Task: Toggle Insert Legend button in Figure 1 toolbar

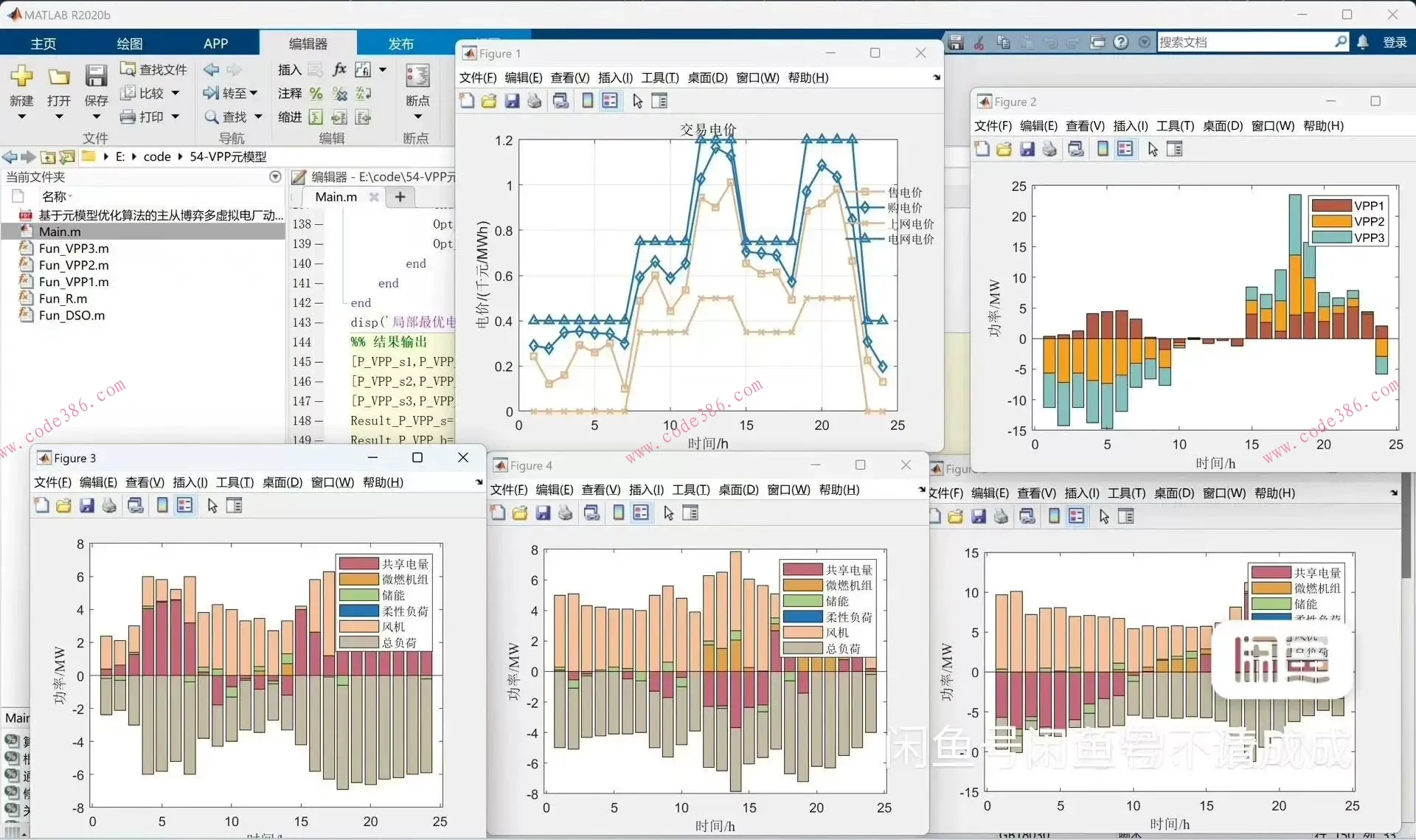Action: click(610, 101)
